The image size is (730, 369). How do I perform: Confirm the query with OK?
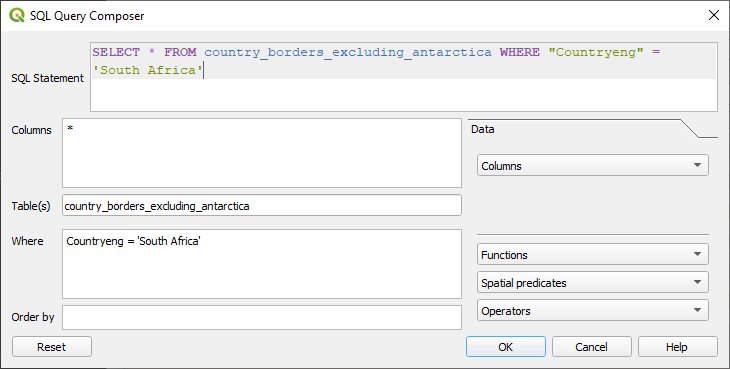506,347
